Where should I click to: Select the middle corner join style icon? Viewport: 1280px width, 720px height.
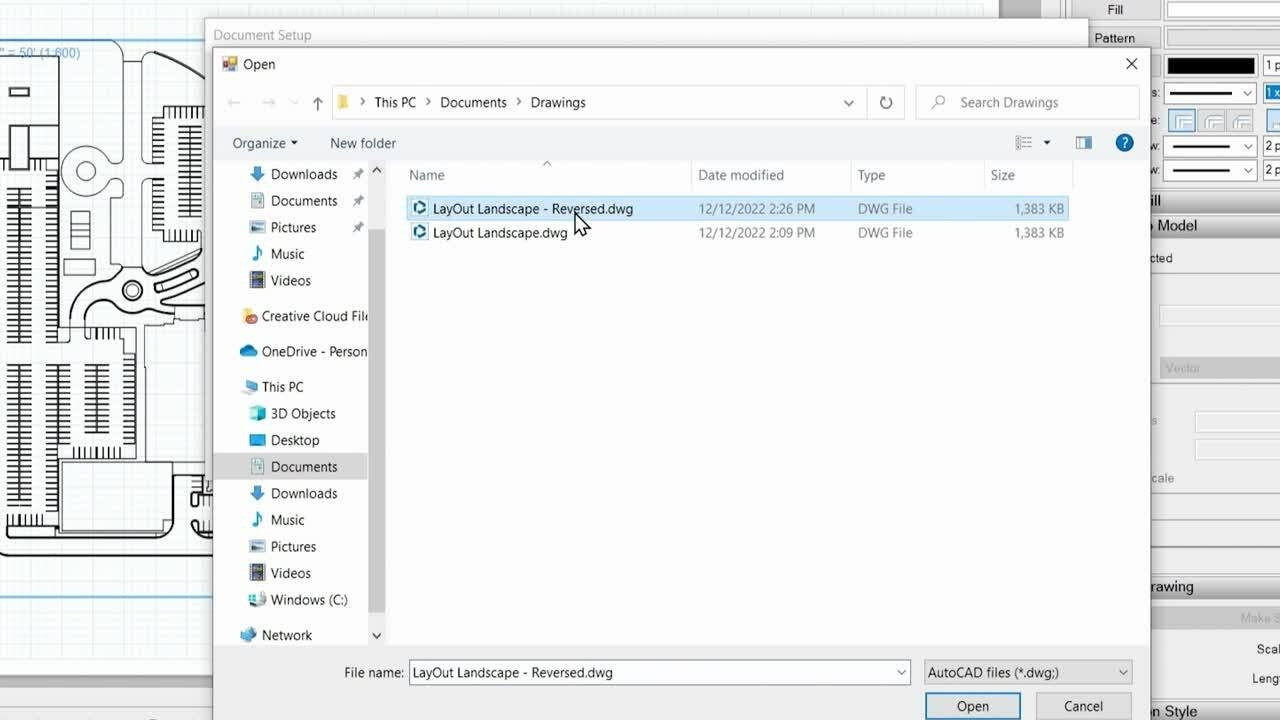click(1212, 120)
